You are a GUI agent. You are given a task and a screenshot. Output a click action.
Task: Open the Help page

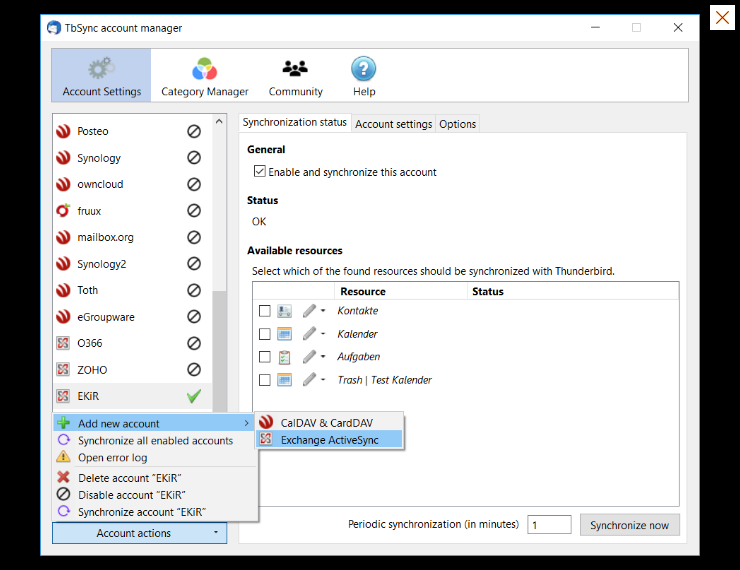pos(364,75)
